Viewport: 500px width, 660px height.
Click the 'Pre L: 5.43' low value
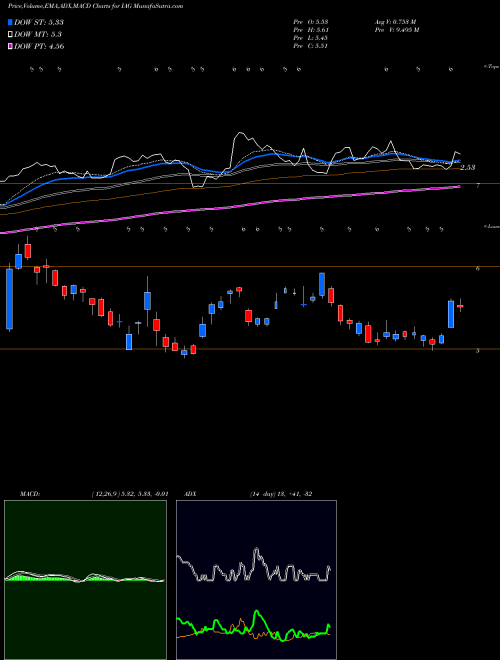pyautogui.click(x=311, y=38)
